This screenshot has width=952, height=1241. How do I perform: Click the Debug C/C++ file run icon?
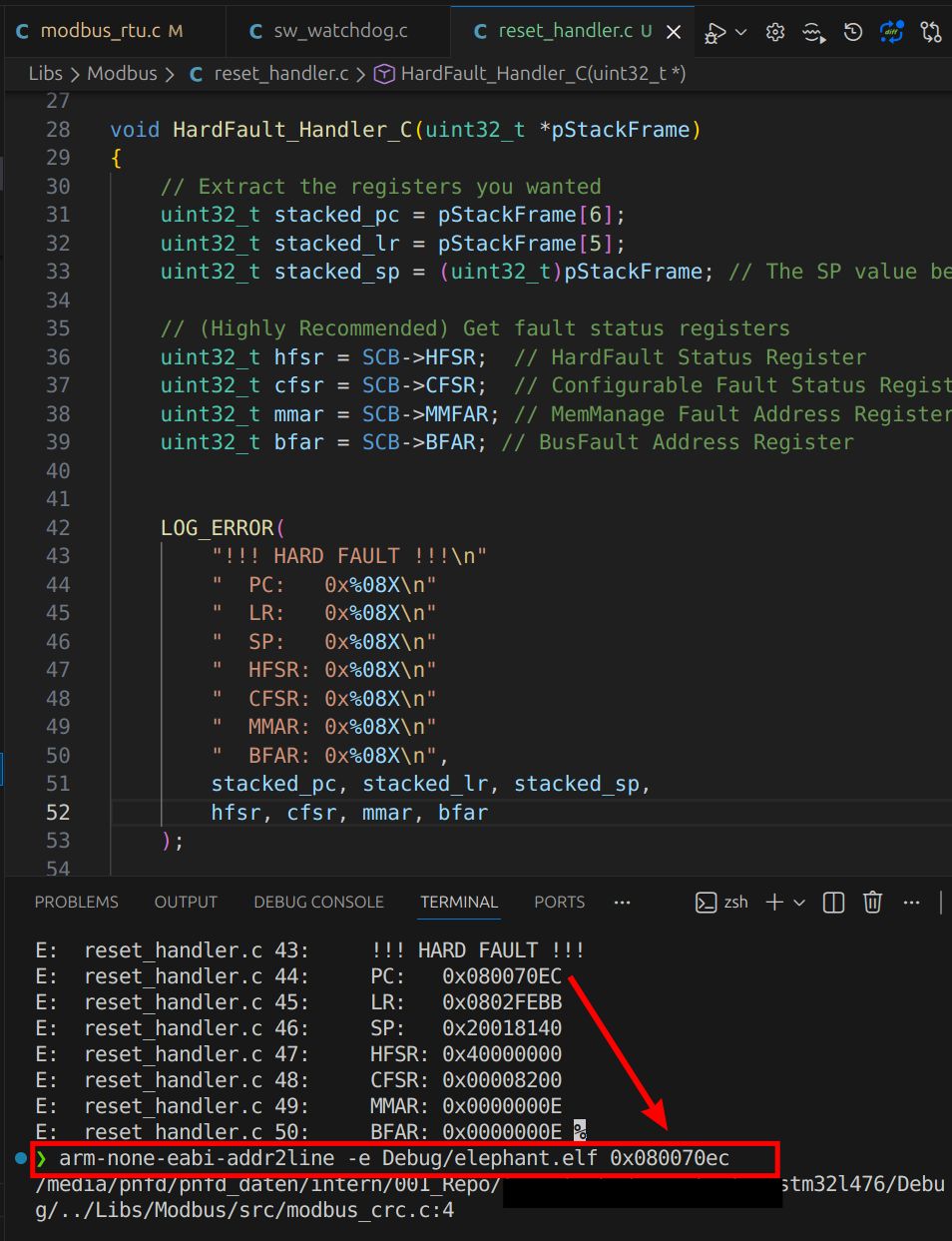click(x=715, y=32)
